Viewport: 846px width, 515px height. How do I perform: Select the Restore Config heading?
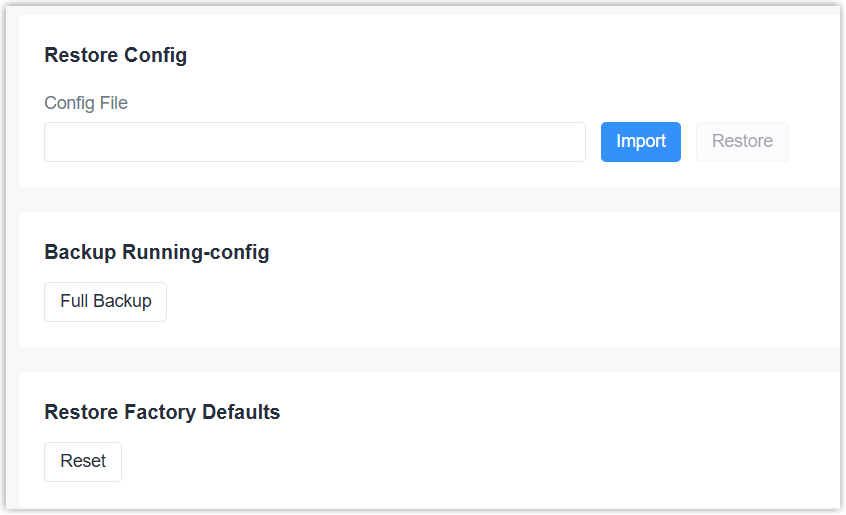(x=115, y=55)
